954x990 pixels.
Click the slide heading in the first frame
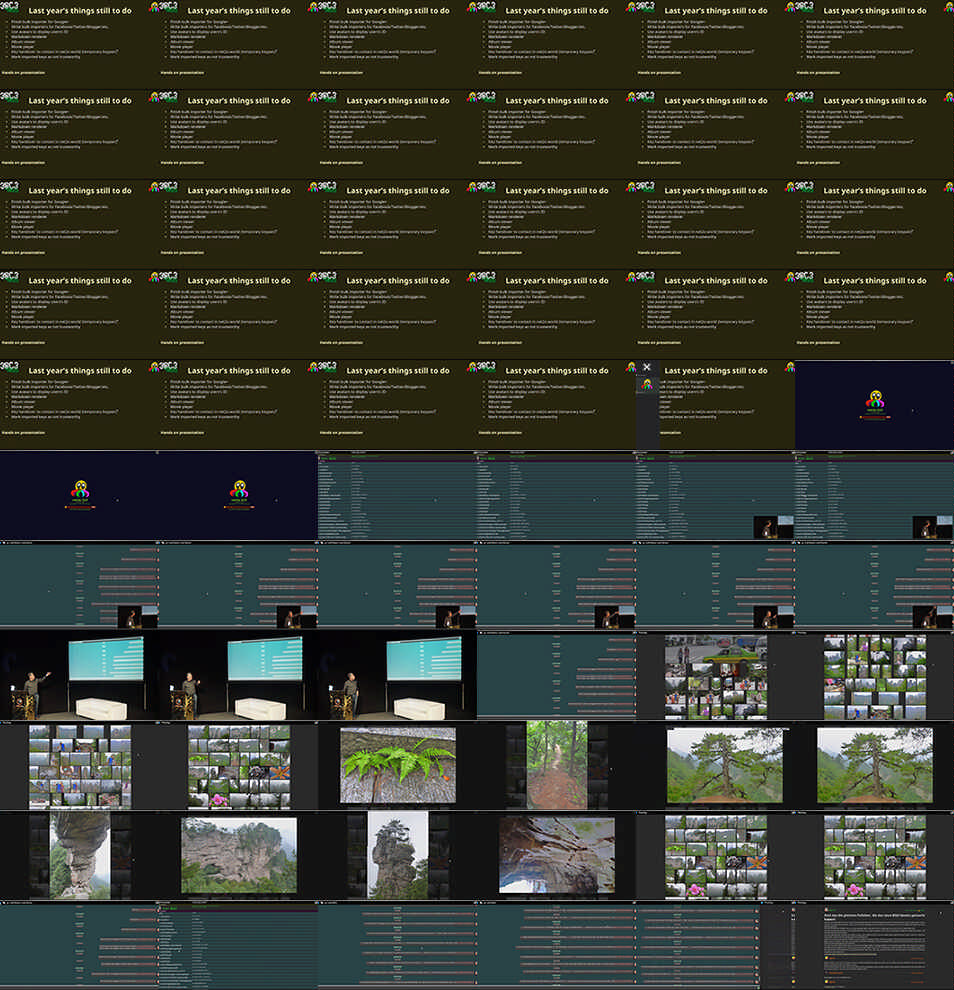click(79, 11)
